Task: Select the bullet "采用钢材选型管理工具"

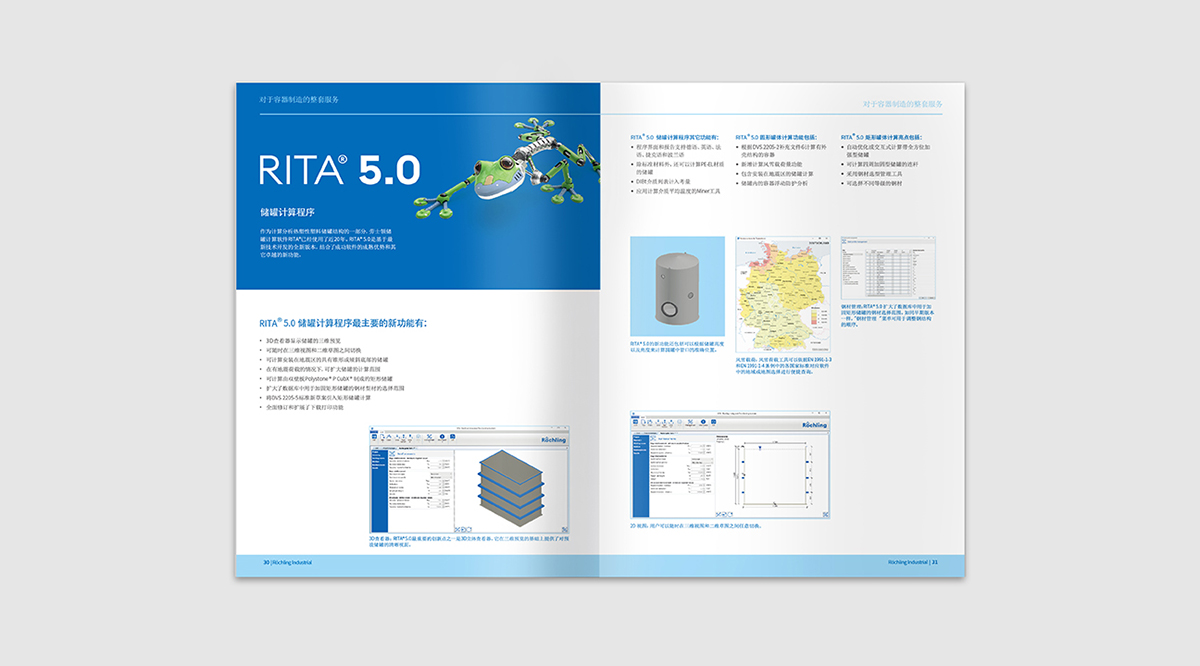Action: pyautogui.click(x=875, y=173)
